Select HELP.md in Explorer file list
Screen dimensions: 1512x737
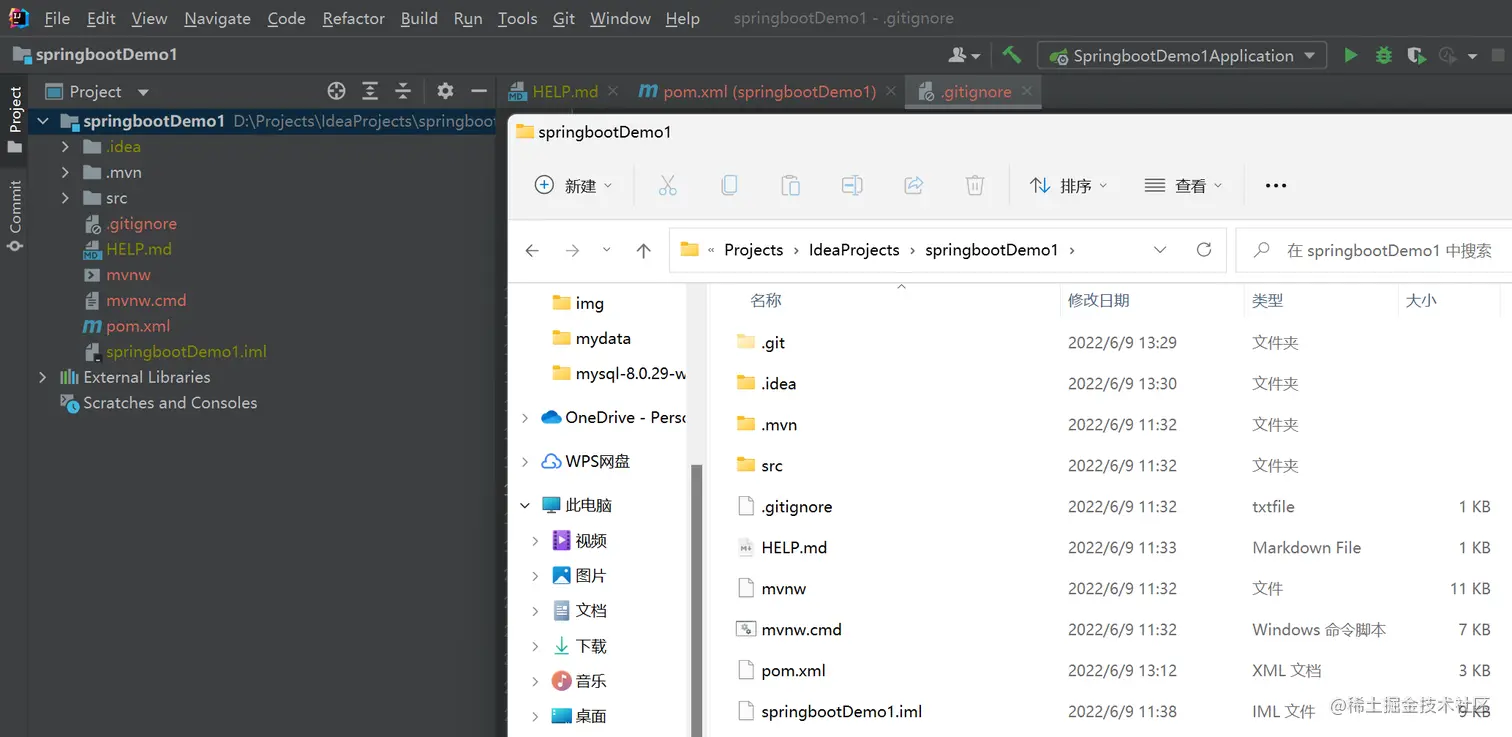click(x=794, y=547)
